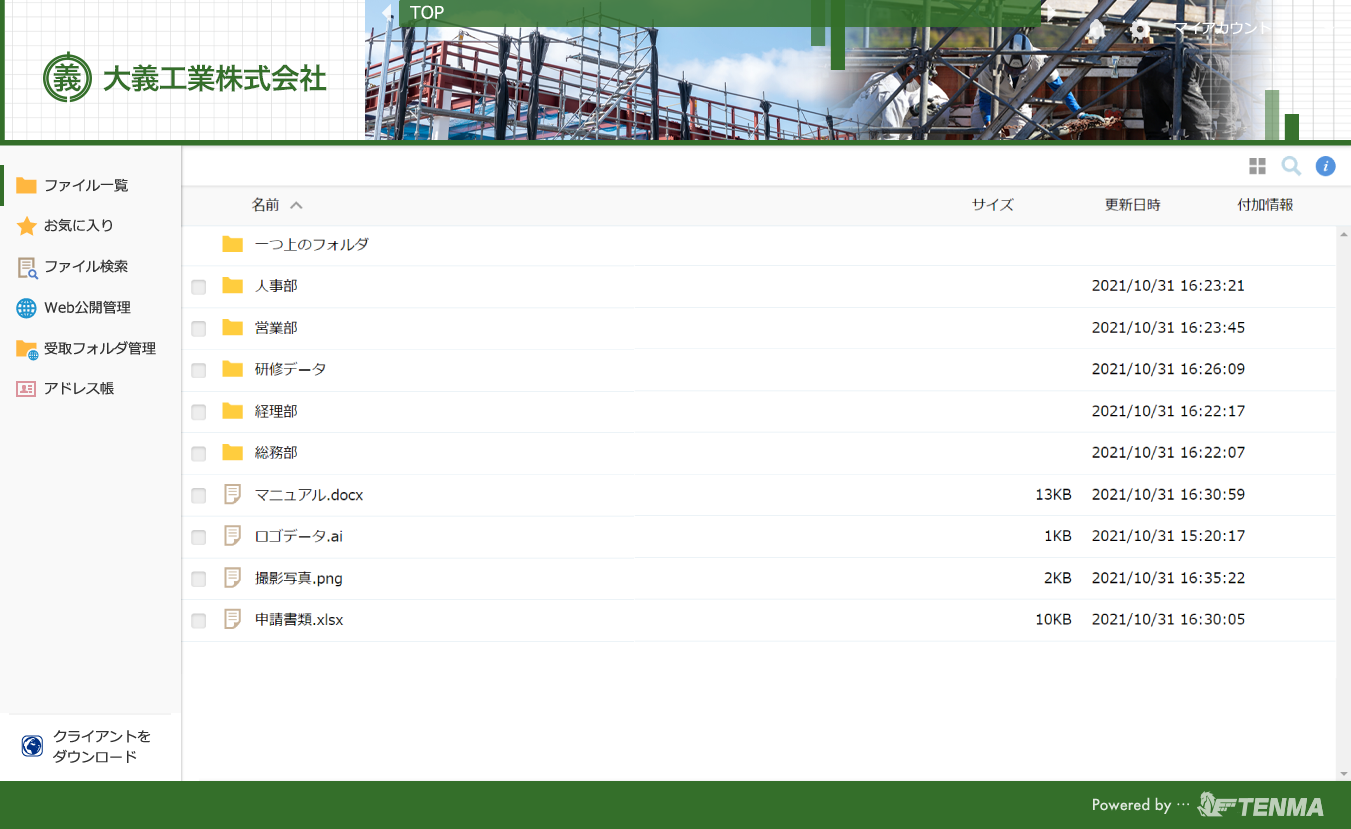Open the settings gear icon

1141,30
